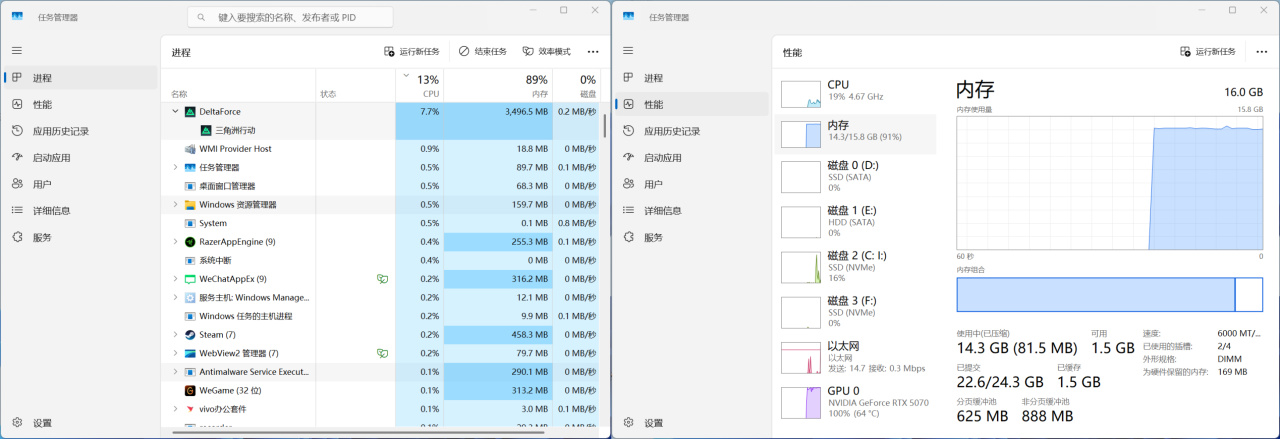
Task: Open 启动应用 in the right window sidebar
Action: click(x=691, y=158)
